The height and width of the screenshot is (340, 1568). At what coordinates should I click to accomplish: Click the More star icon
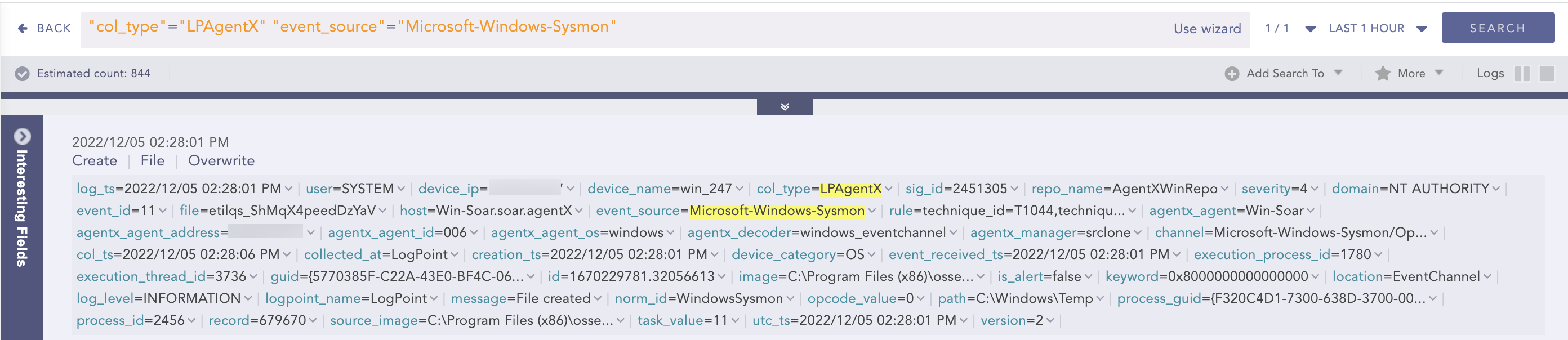[1382, 74]
